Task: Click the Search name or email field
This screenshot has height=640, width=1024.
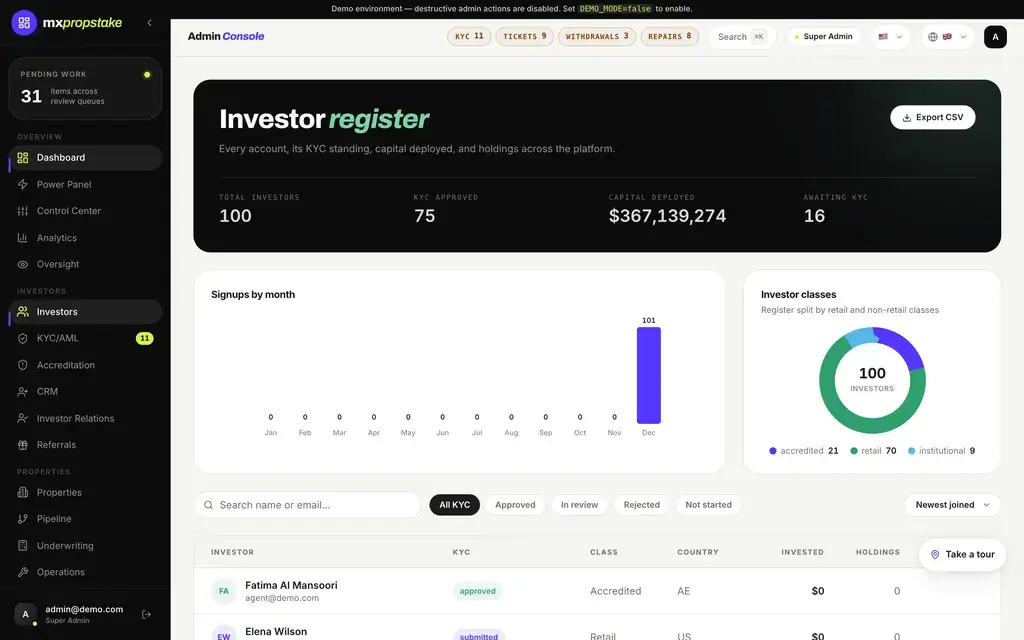Action: 307,505
